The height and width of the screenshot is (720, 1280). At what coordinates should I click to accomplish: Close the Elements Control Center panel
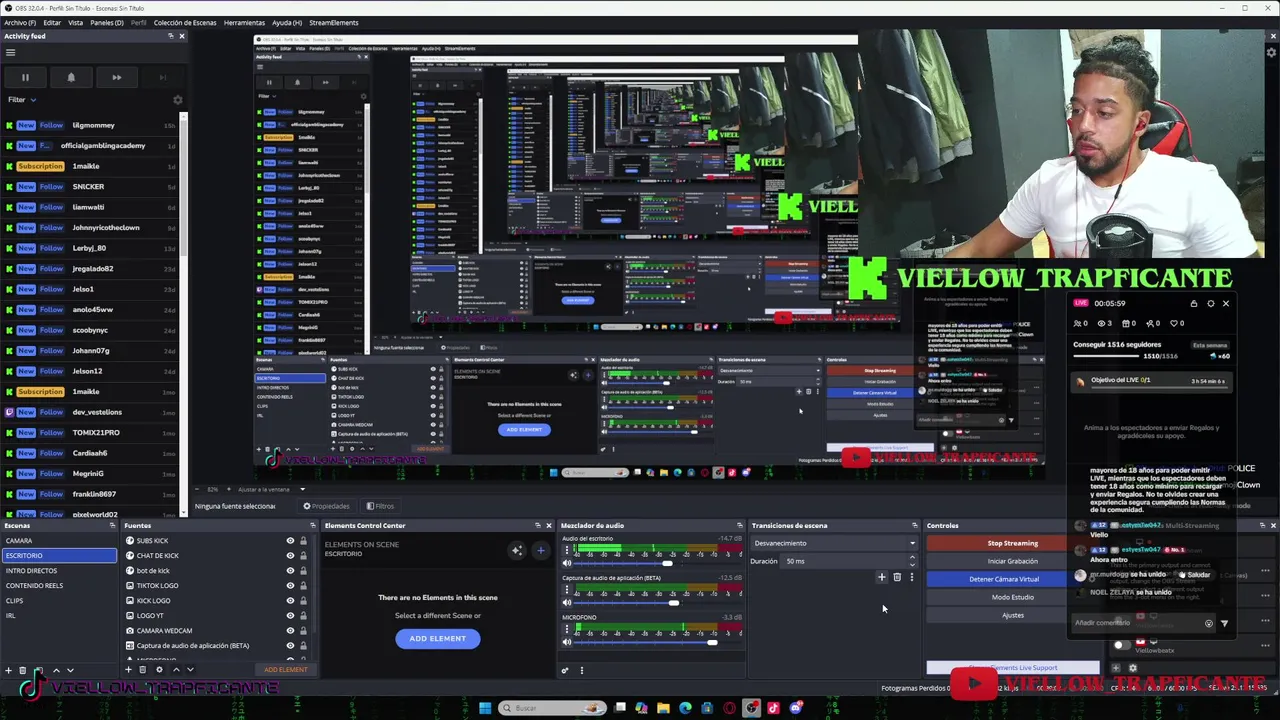point(548,525)
